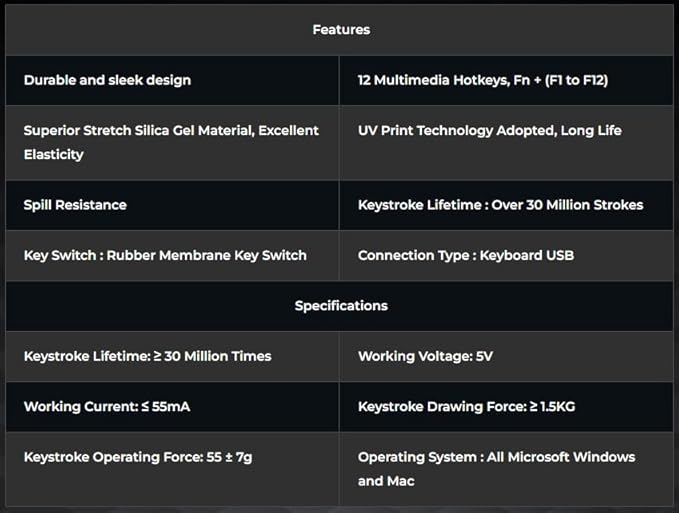Select the "Durable and sleek design" cell
This screenshot has width=679, height=513.
click(x=107, y=80)
